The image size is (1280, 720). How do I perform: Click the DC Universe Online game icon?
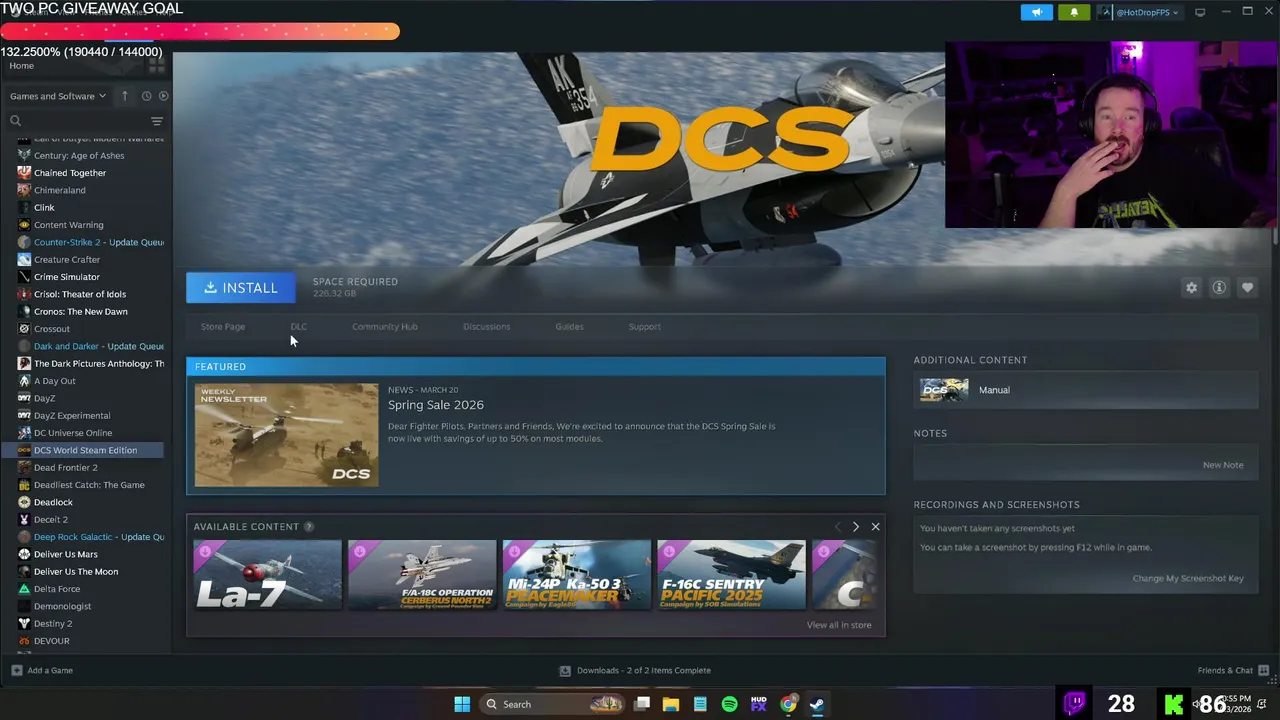[24, 433]
